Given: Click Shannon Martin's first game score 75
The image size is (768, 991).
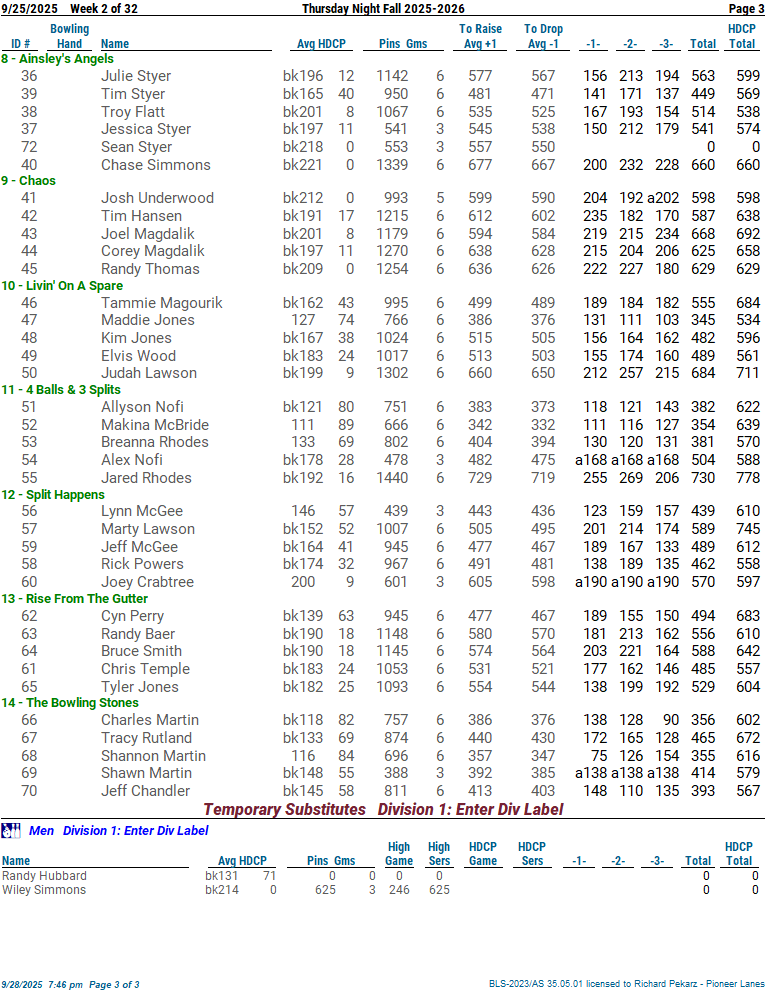Looking at the screenshot, I should coord(599,757).
